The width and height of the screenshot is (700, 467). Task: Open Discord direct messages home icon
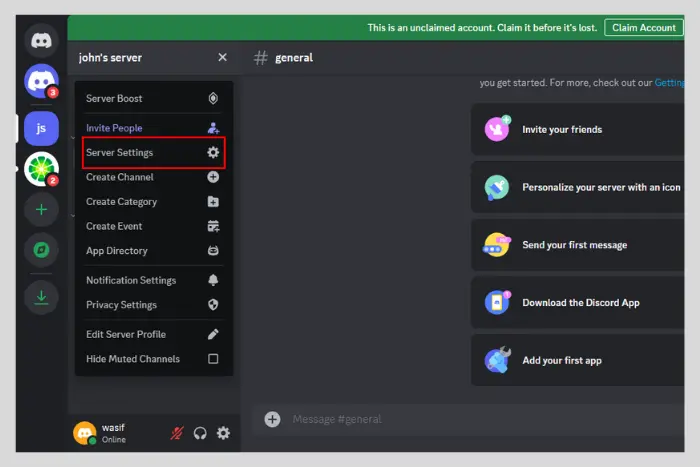point(41,41)
